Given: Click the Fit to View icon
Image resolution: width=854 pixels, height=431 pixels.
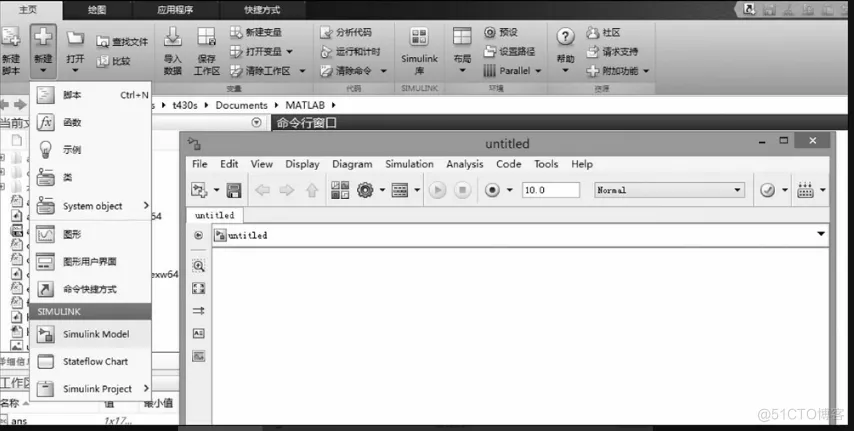Looking at the screenshot, I should (x=198, y=288).
